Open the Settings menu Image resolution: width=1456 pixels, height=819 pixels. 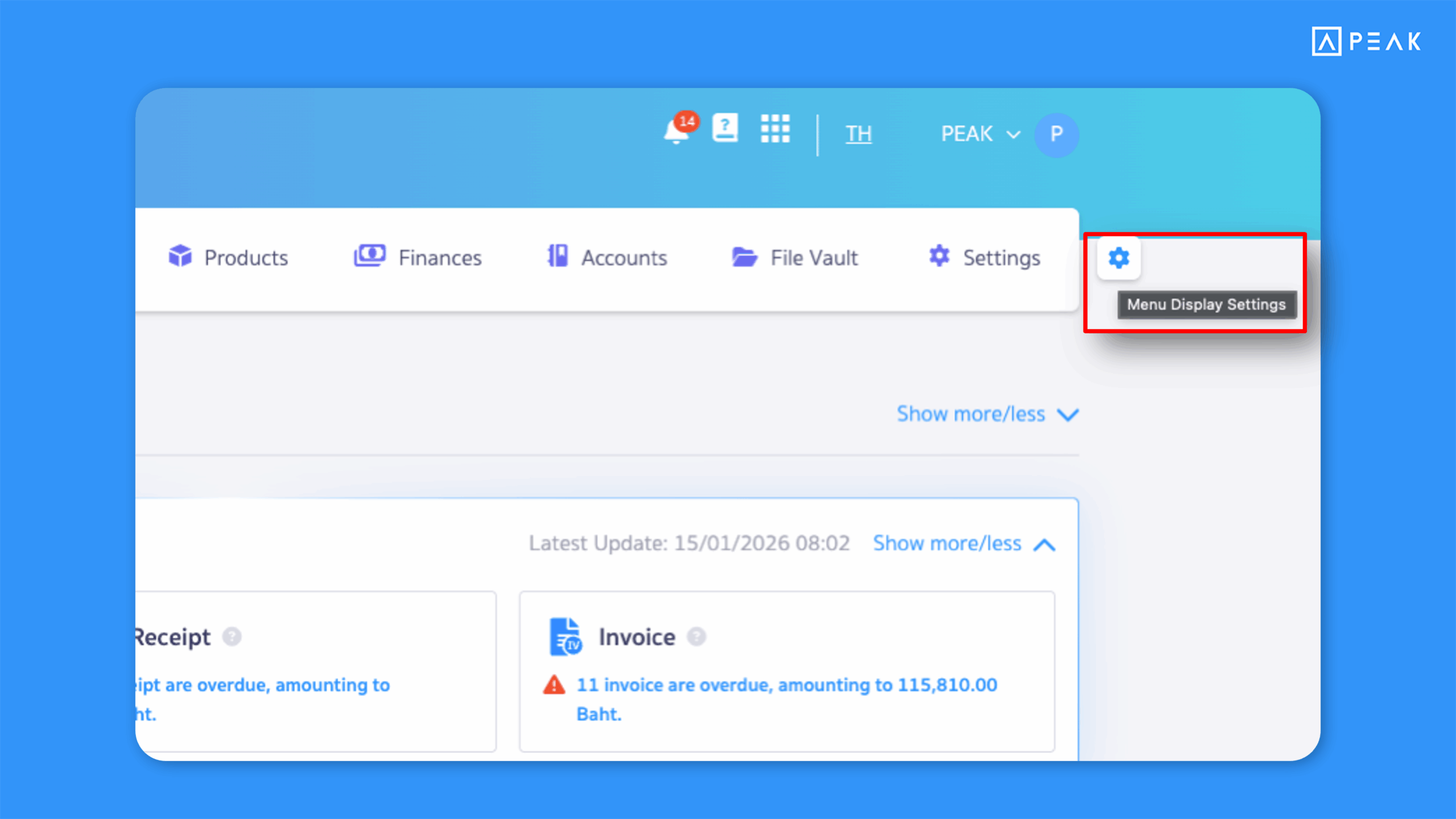pos(985,258)
